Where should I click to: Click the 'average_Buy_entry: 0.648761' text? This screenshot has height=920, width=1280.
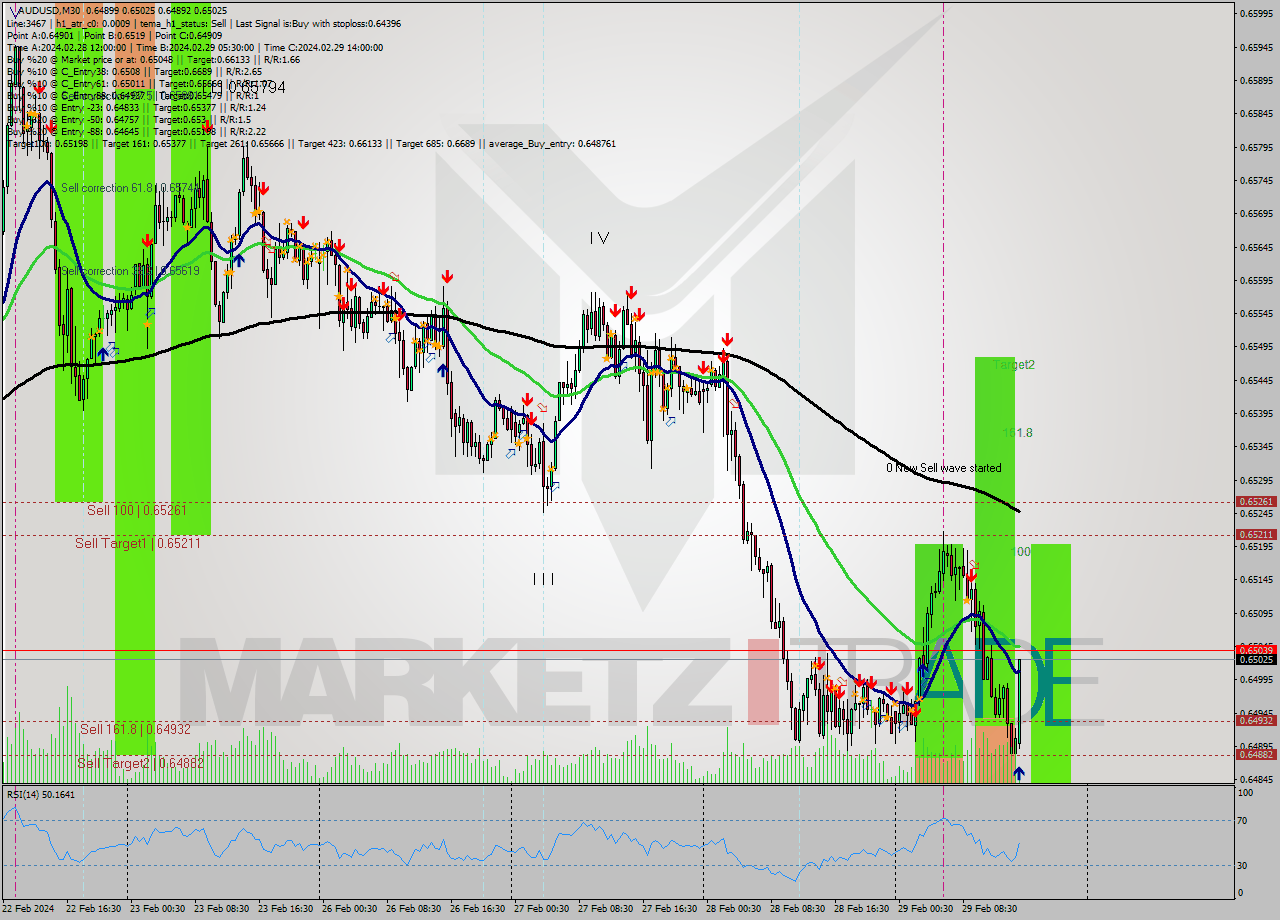[x=552, y=144]
